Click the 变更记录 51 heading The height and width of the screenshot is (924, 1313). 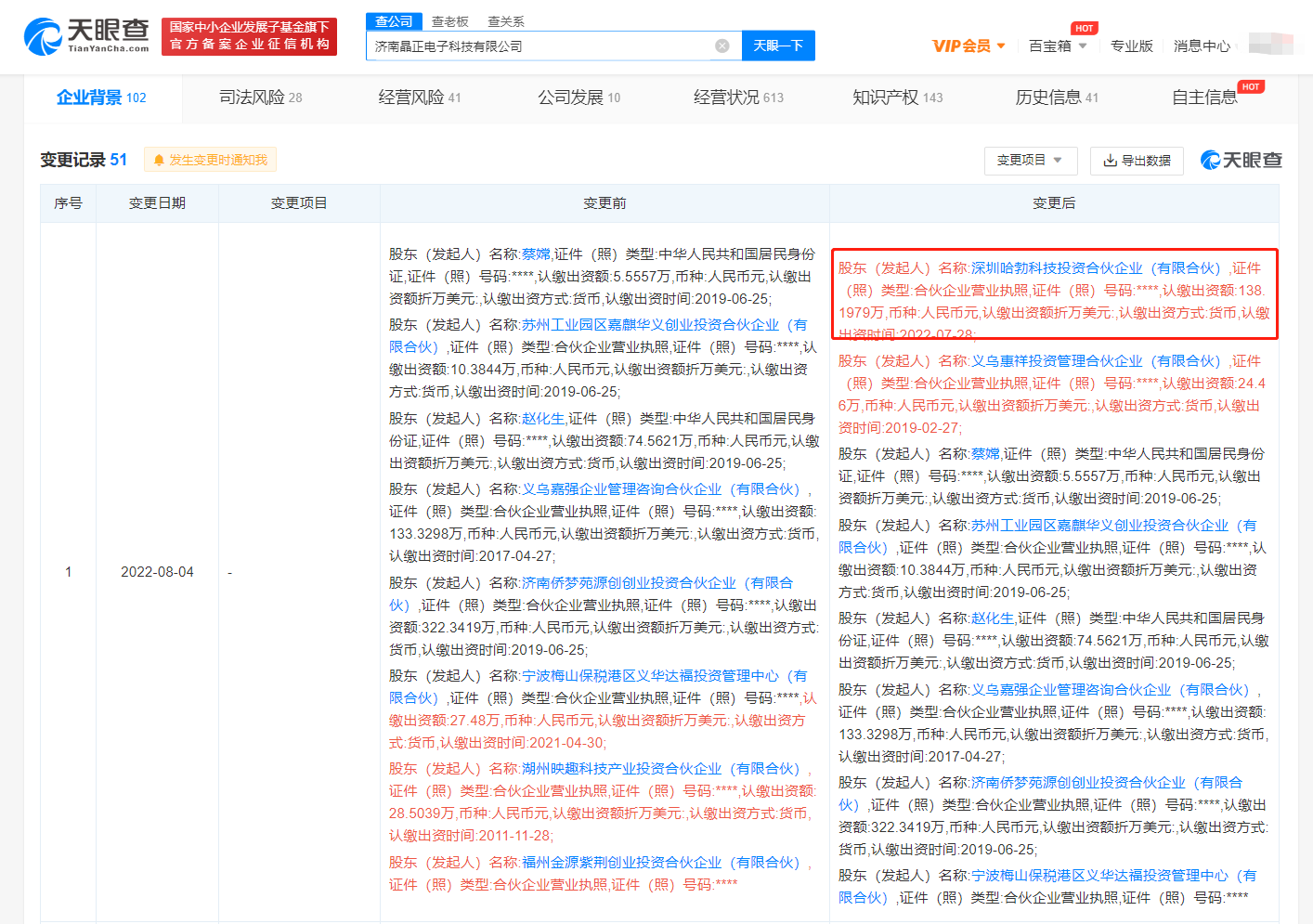[x=84, y=160]
